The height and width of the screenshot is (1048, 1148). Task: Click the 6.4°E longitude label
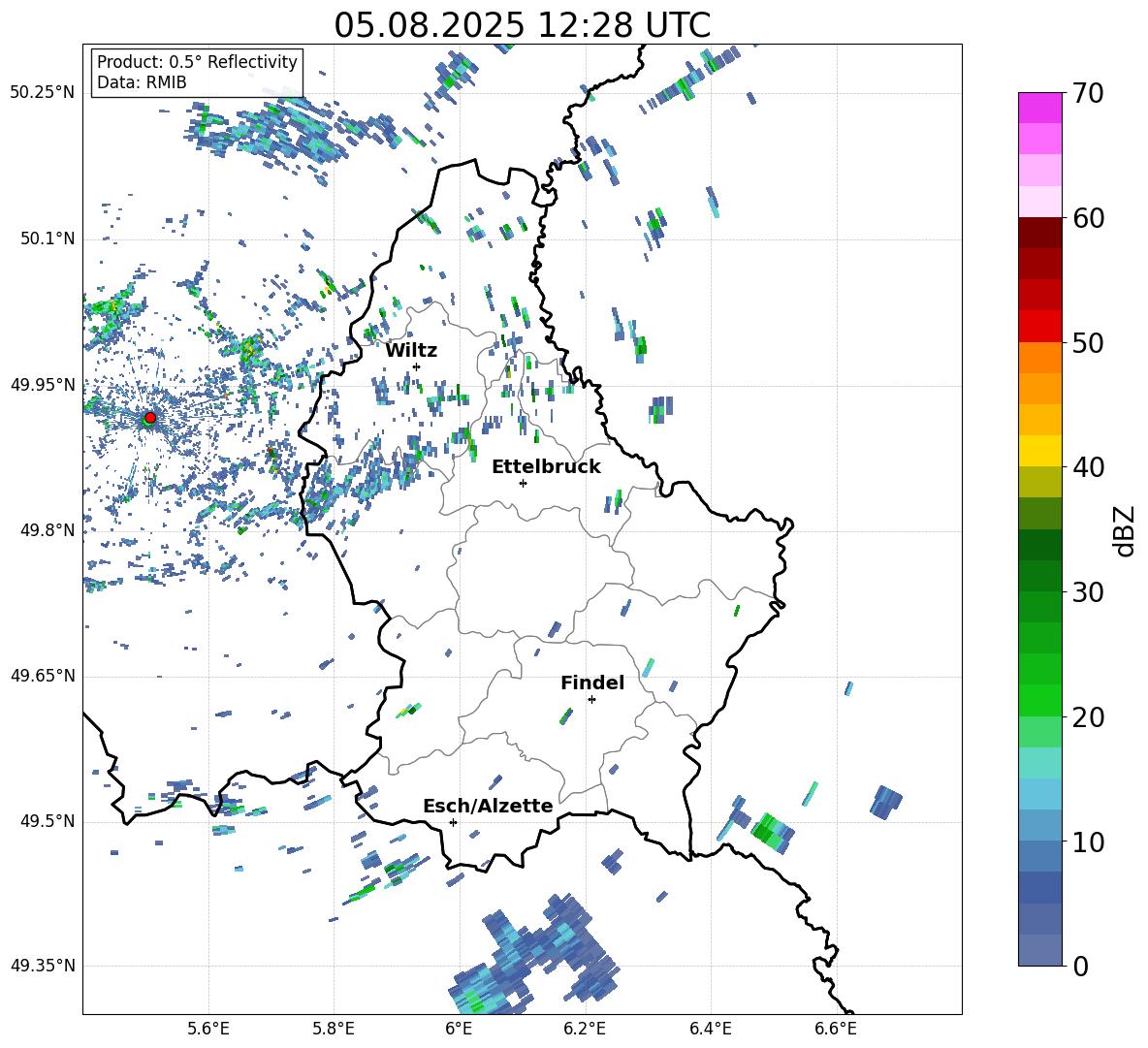click(710, 1029)
